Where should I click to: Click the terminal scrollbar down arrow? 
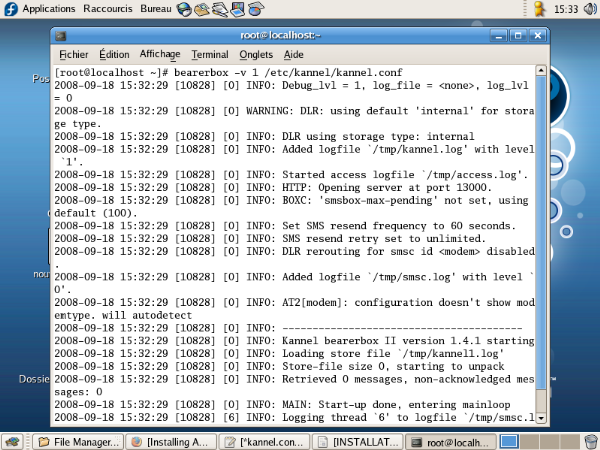point(541,418)
